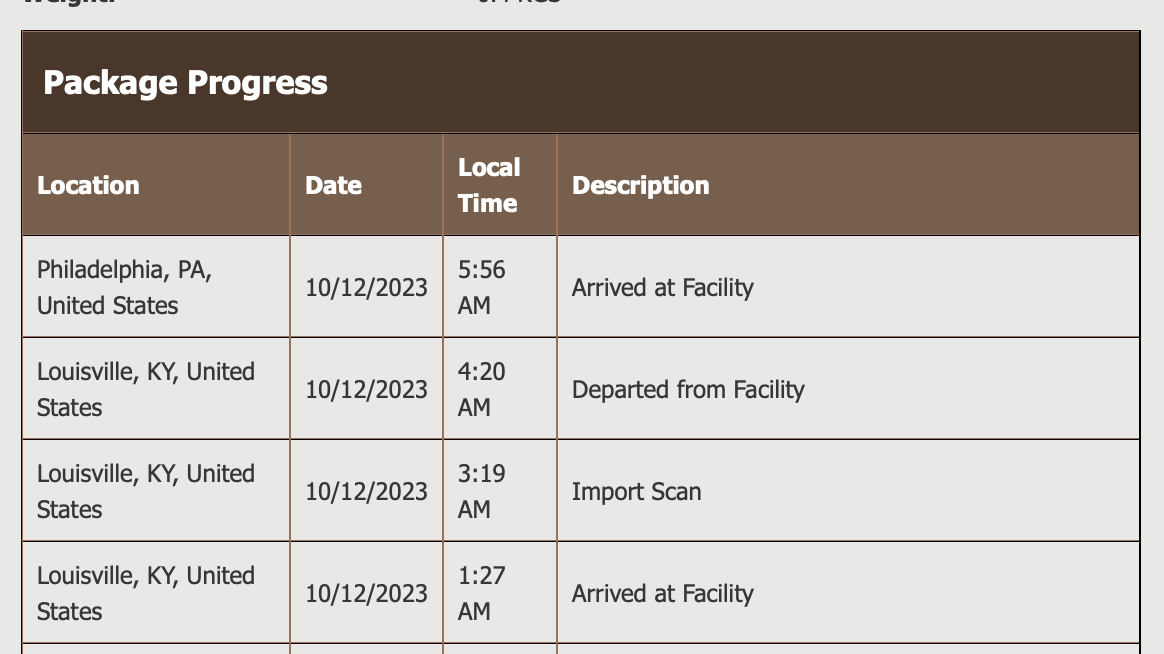Select the 5:56 AM local time cell
This screenshot has width=1164, height=654.
coord(482,287)
